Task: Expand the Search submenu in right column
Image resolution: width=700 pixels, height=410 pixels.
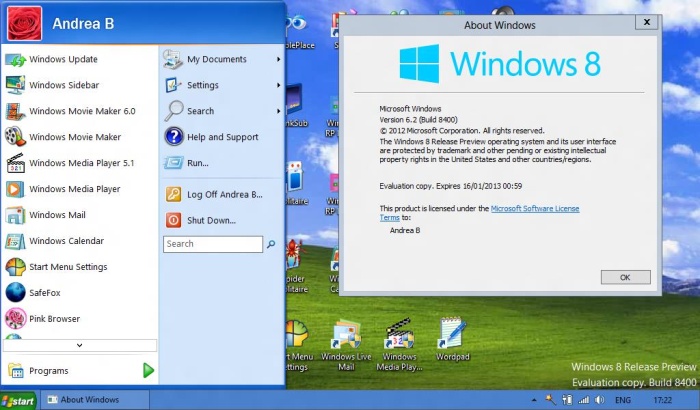Action: 222,111
